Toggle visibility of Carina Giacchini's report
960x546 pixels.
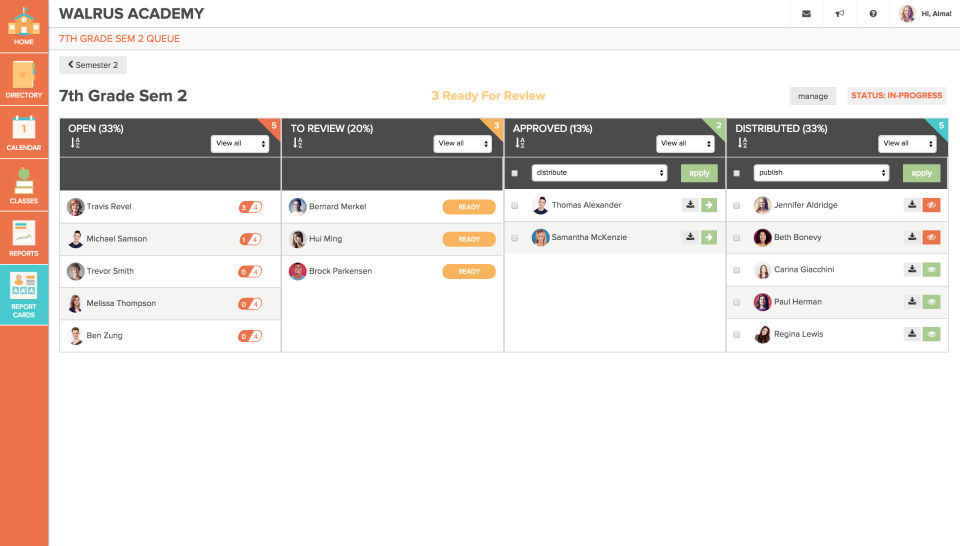(931, 269)
